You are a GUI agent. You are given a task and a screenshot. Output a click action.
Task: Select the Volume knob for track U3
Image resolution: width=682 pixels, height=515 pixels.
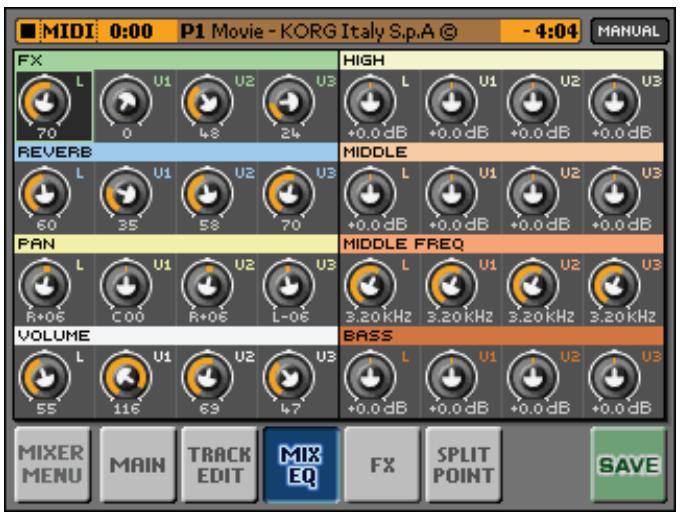click(x=289, y=377)
